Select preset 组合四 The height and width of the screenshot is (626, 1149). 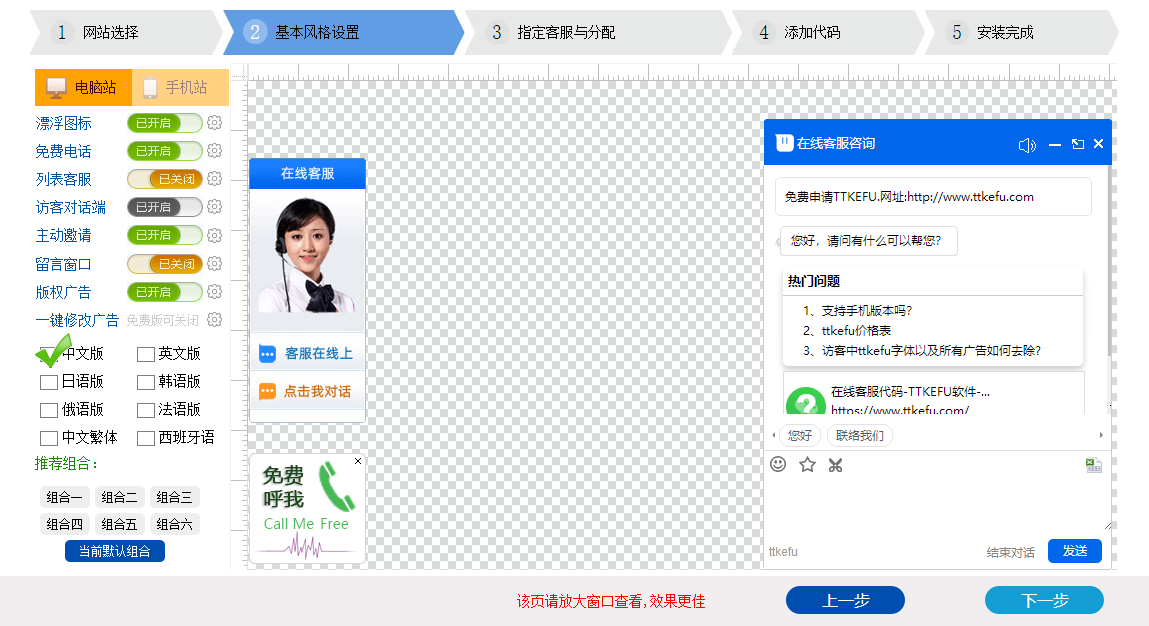64,524
